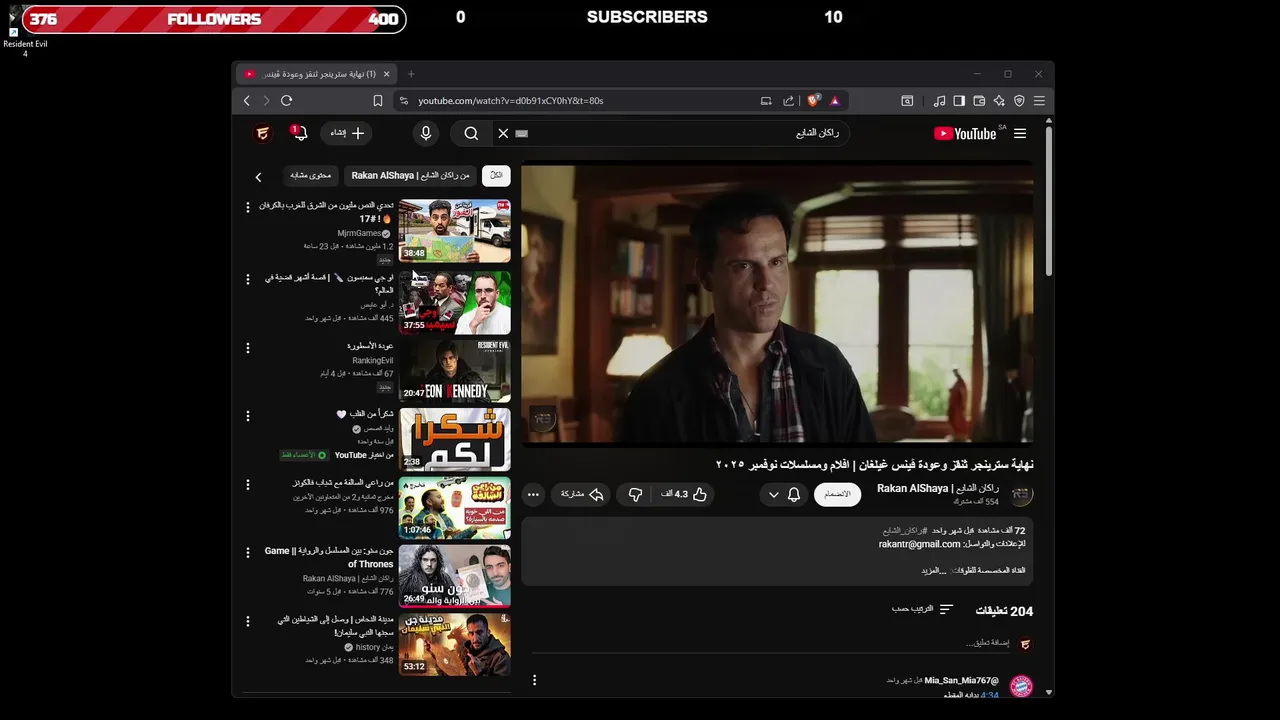1280x720 pixels.
Task: Click the cast screen icon in address bar
Action: (x=766, y=101)
